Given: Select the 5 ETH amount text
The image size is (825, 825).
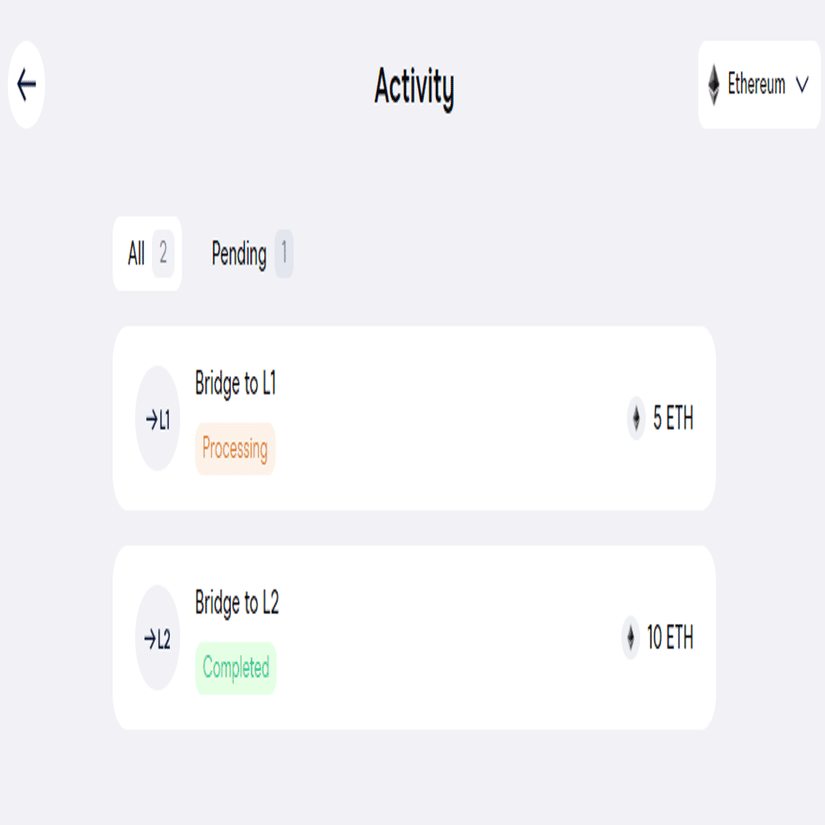Looking at the screenshot, I should [673, 419].
